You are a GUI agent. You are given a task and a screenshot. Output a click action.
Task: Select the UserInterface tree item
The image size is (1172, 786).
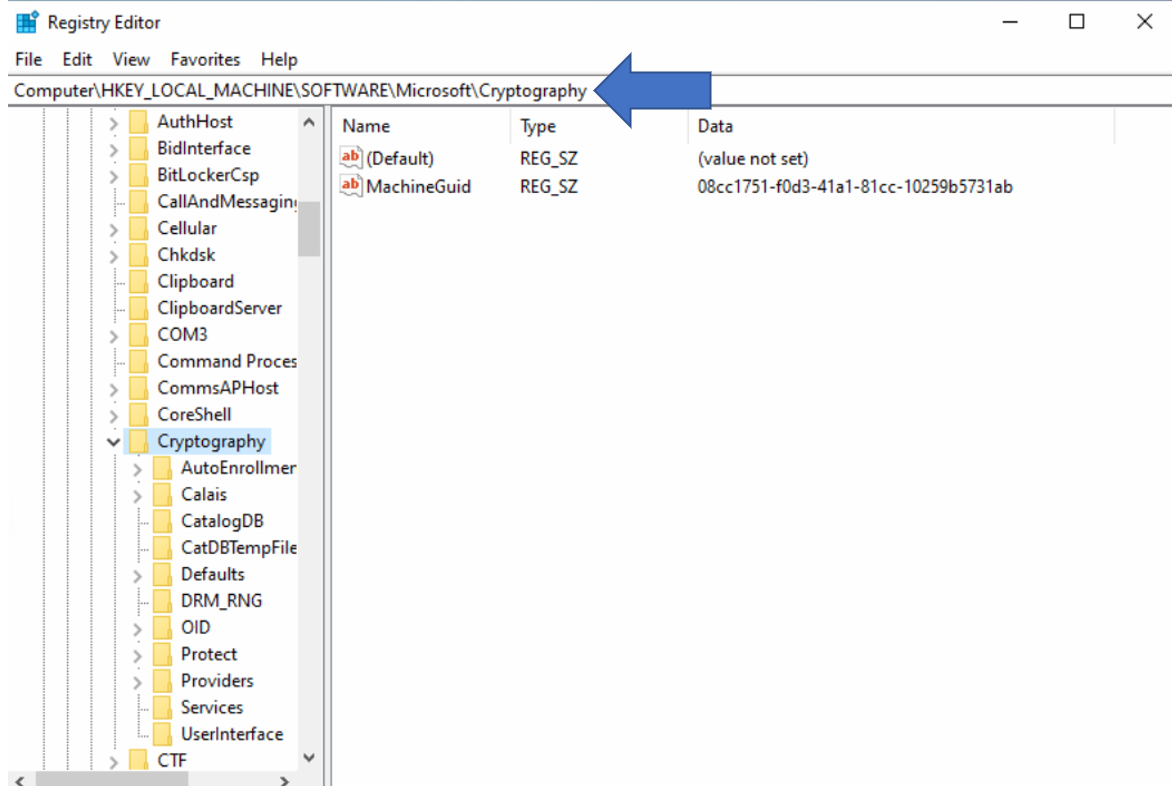pyautogui.click(x=232, y=734)
